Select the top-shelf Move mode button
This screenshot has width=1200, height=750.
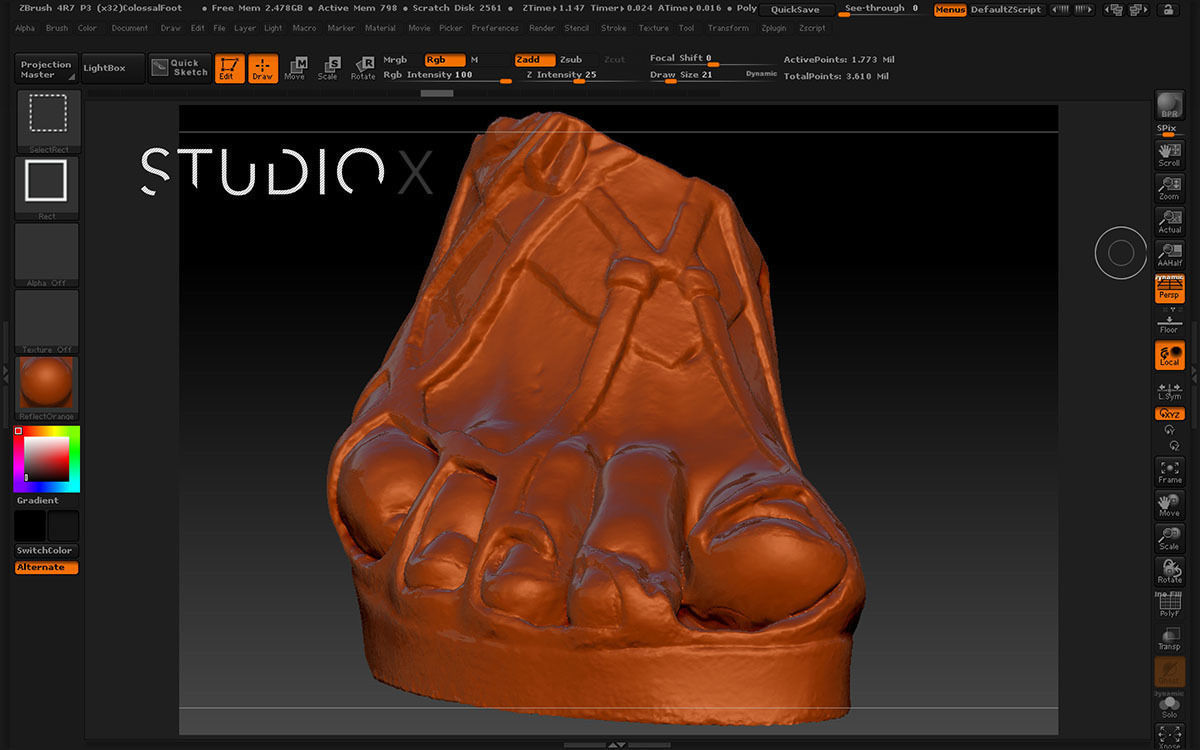click(295, 68)
